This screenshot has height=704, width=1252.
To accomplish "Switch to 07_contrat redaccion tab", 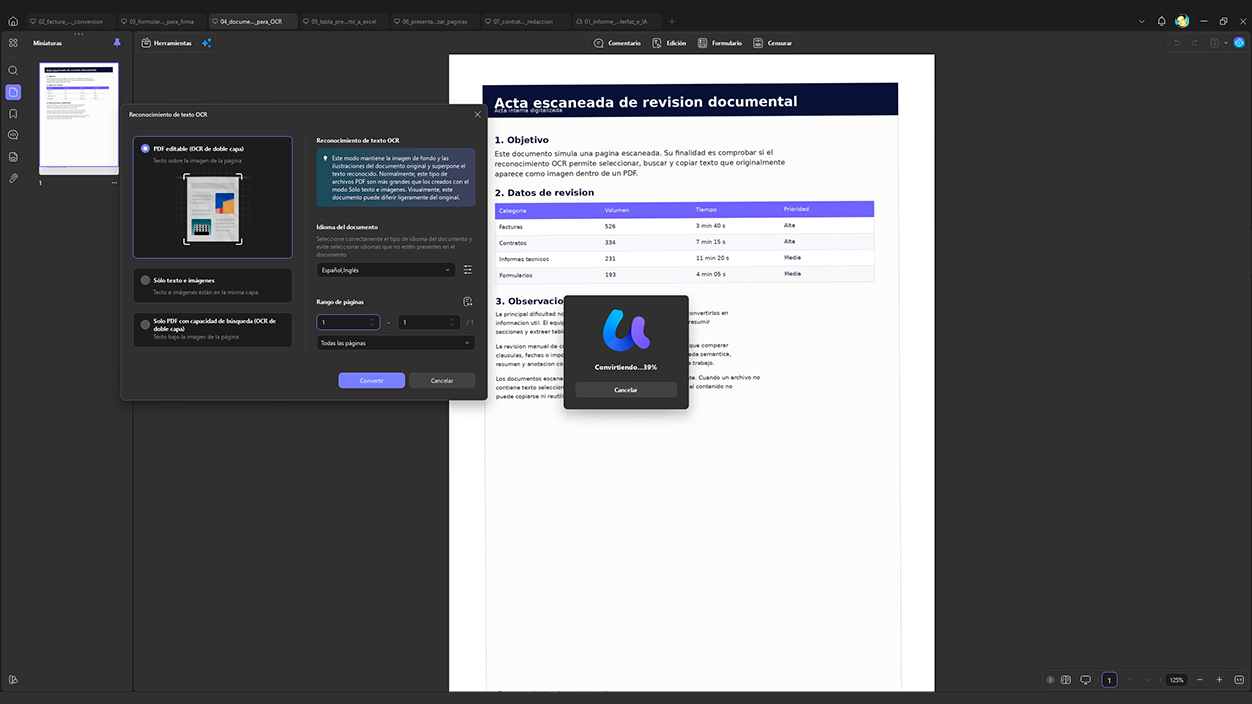I will 526,21.
